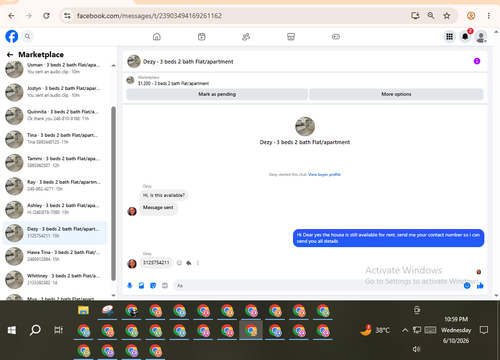Open Windows taskbar search
Screen dimensions: 500x360
[35, 330]
